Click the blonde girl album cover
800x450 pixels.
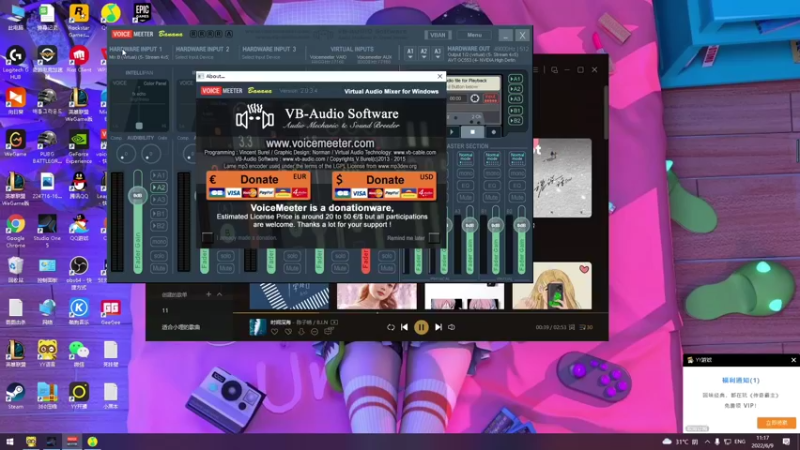(552, 286)
